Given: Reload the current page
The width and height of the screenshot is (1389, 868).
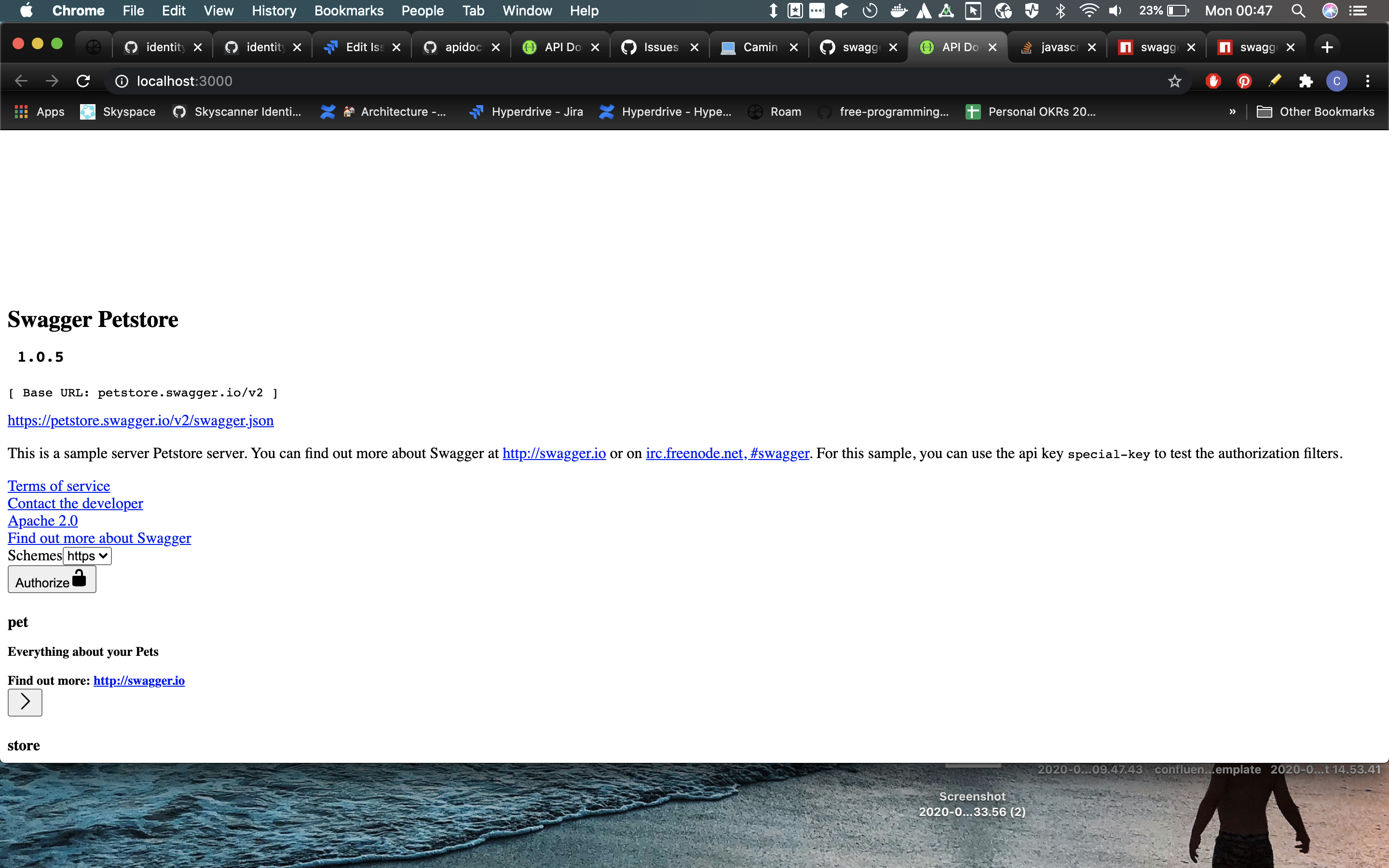Looking at the screenshot, I should (83, 81).
